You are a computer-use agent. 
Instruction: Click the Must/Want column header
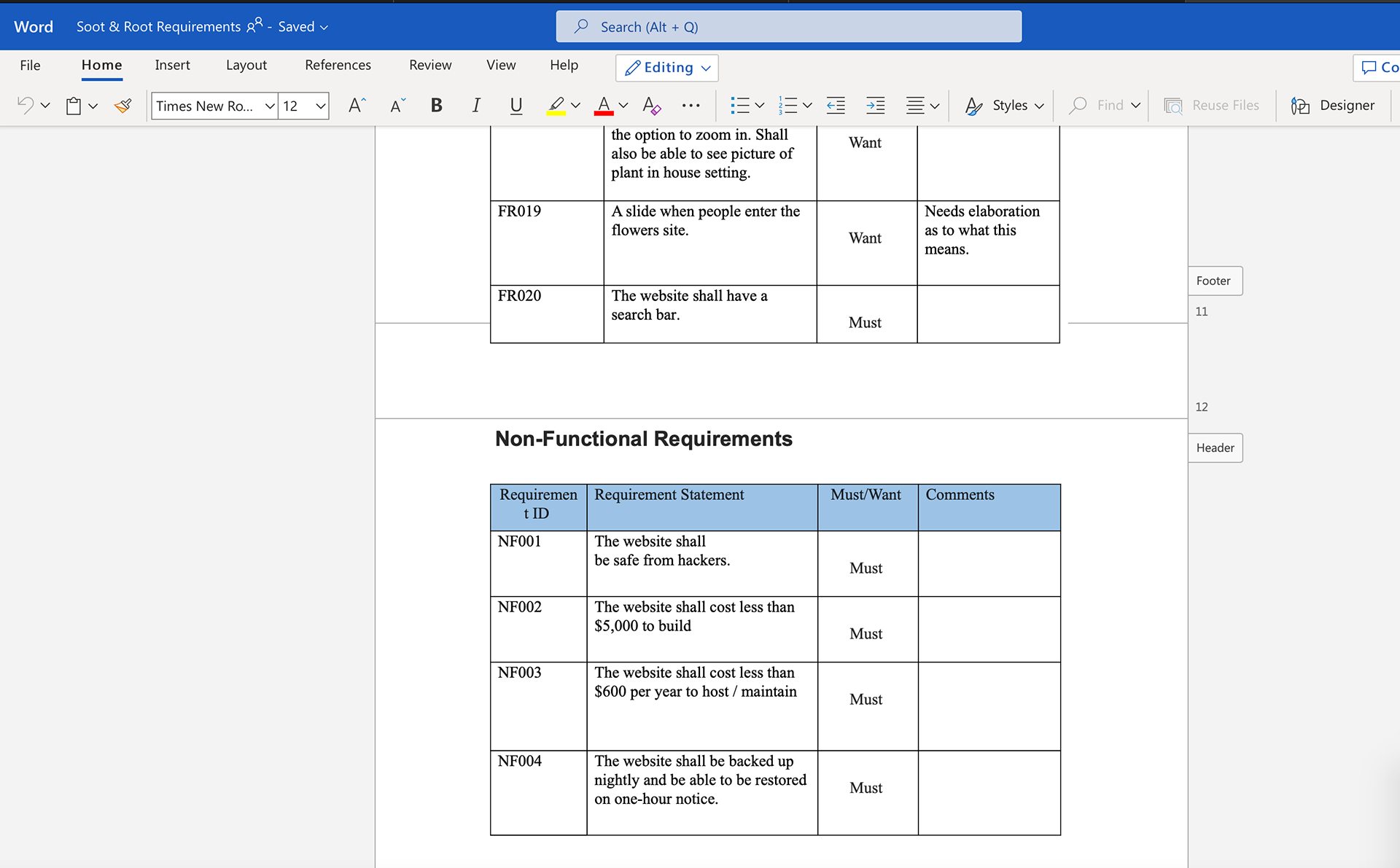(x=867, y=507)
